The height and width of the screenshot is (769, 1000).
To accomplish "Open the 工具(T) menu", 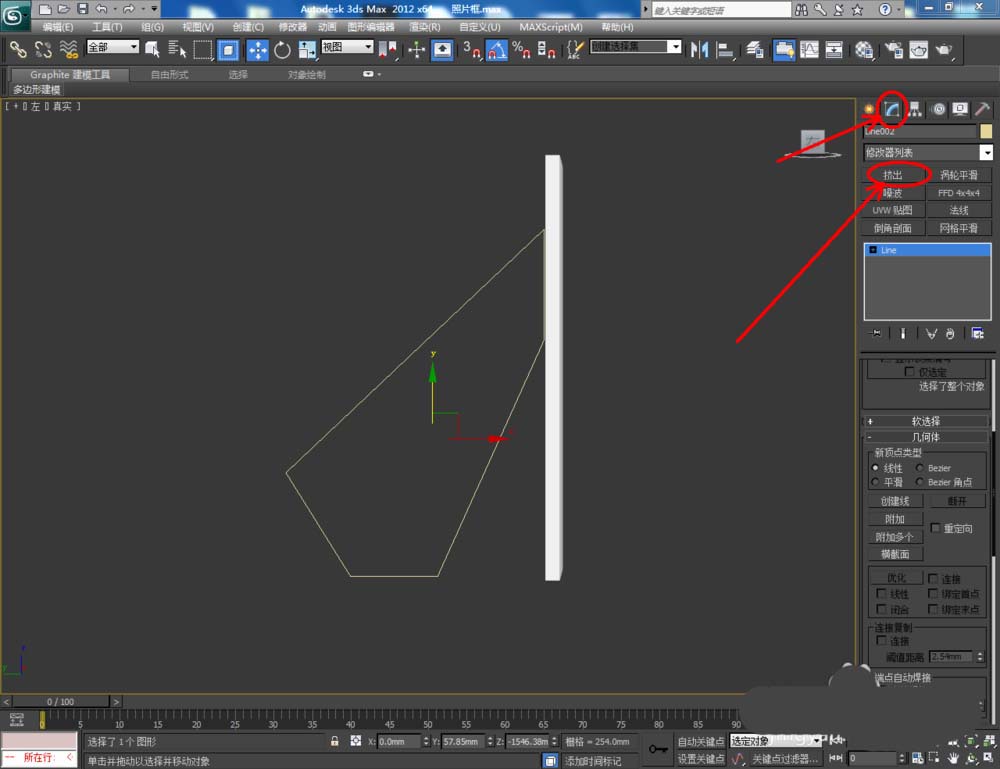I will (107, 27).
